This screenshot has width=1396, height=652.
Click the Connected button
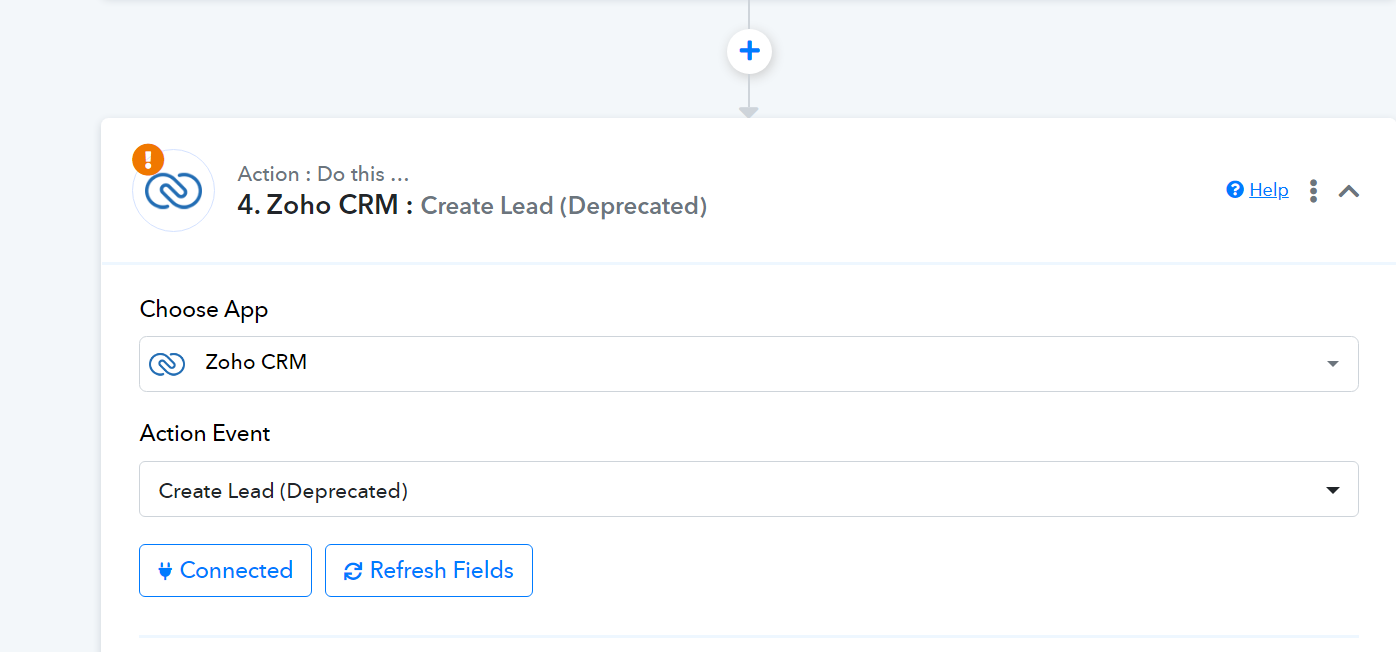pos(225,570)
